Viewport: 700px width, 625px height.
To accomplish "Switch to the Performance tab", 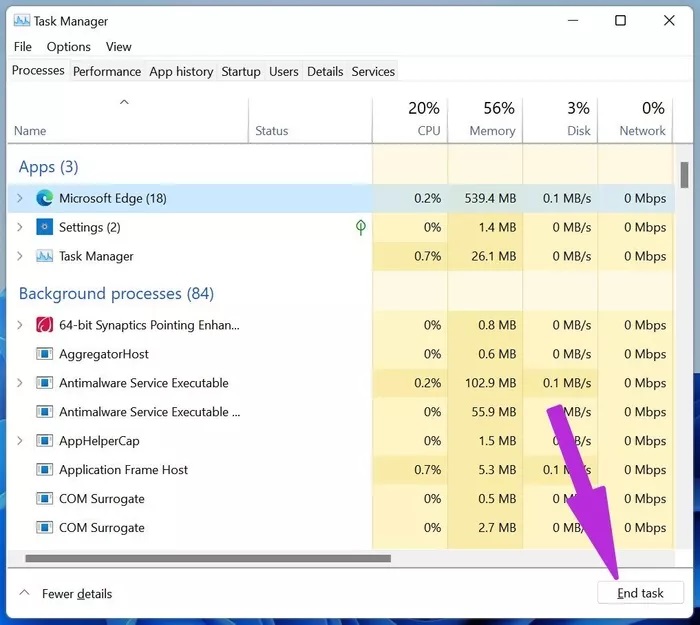I will (x=107, y=71).
